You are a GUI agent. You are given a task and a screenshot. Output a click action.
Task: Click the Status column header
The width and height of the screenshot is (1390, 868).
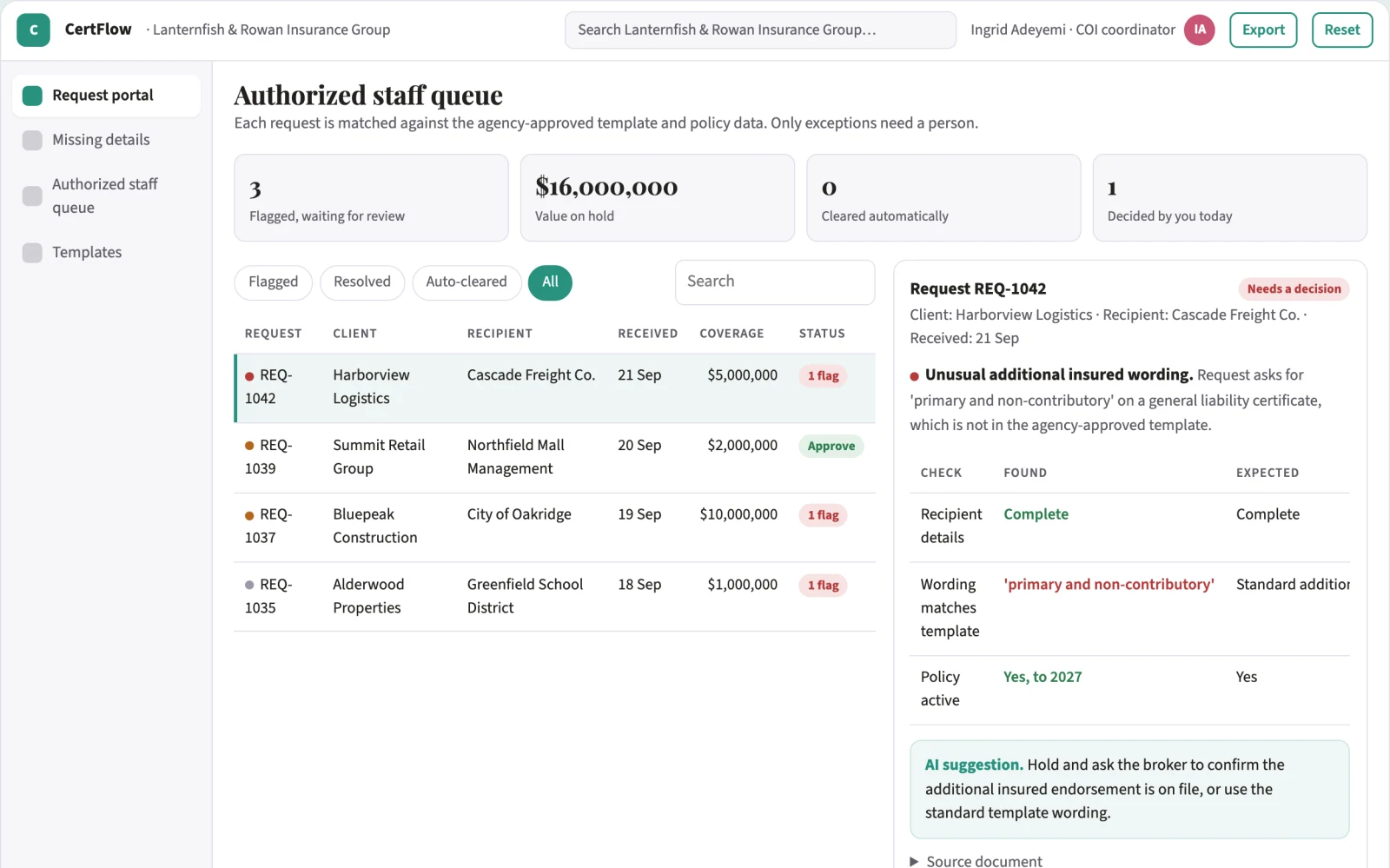click(822, 334)
